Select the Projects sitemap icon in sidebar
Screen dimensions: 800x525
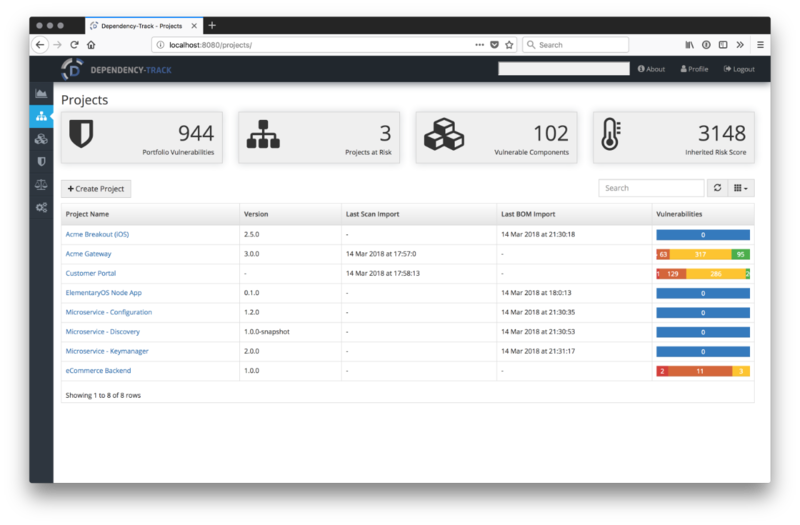(x=41, y=116)
